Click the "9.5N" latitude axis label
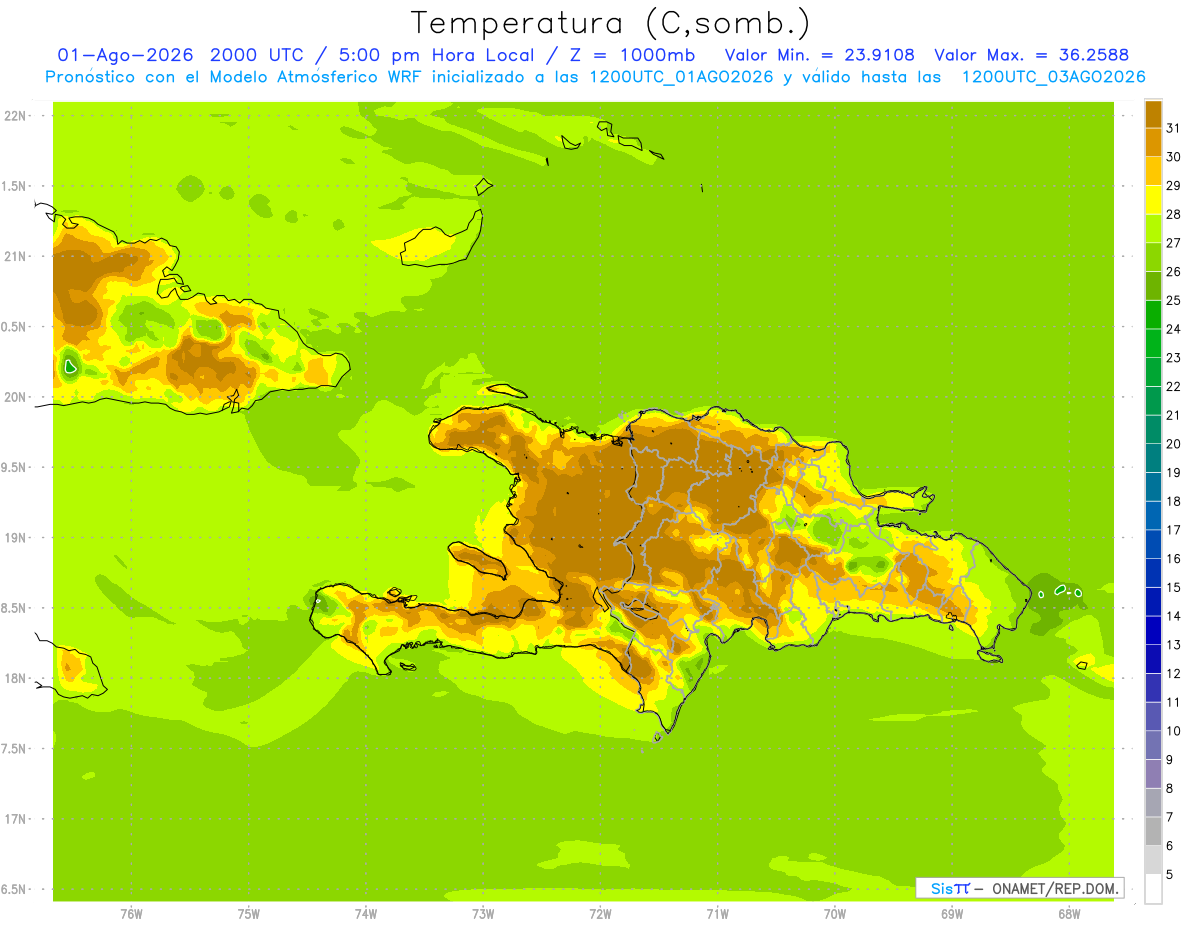This screenshot has width=1200, height=927. (x=15, y=467)
